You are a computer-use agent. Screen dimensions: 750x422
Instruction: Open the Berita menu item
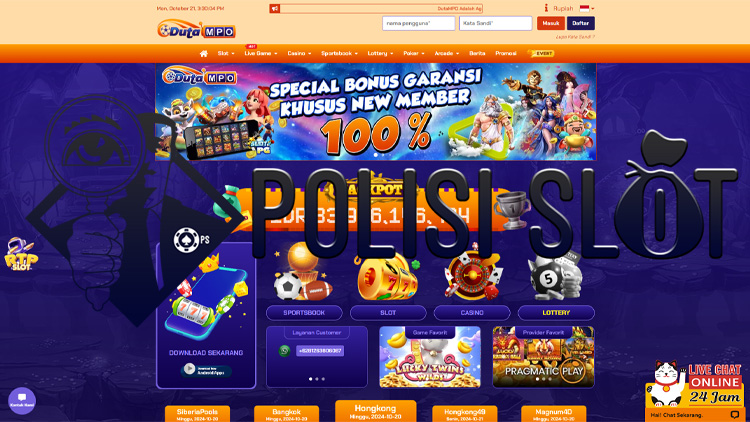(477, 54)
